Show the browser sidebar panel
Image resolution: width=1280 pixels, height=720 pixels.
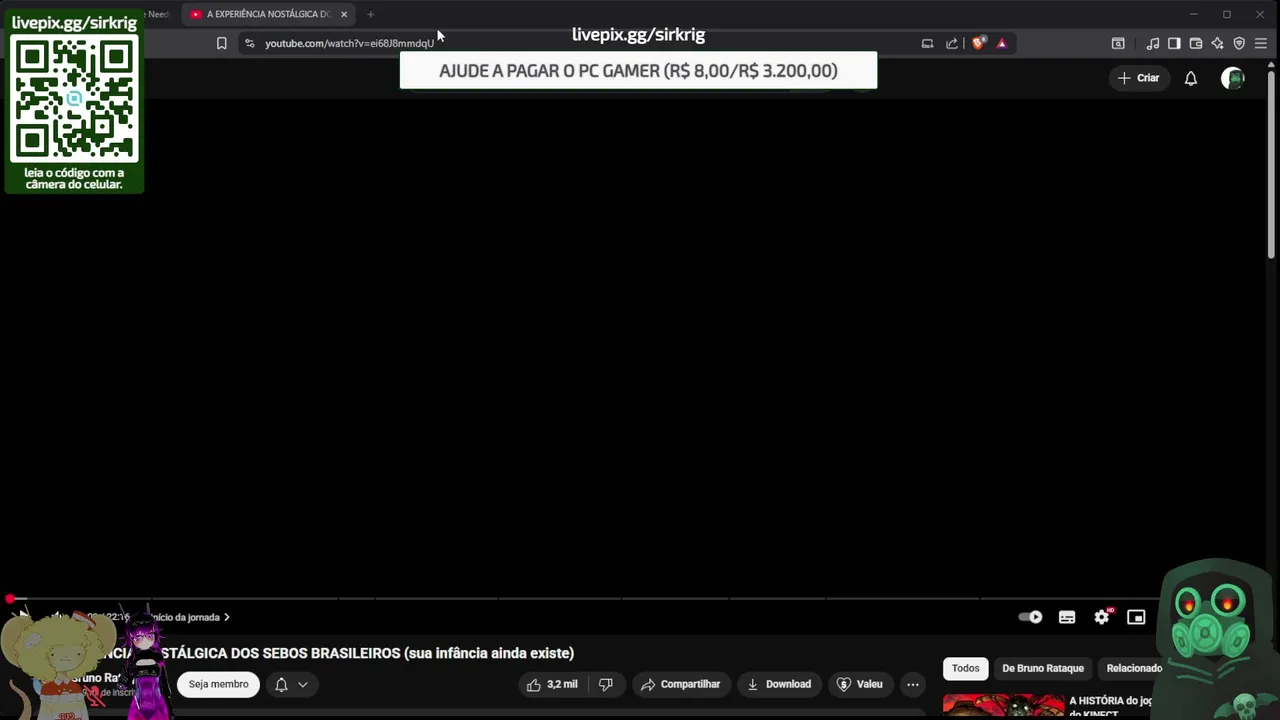coord(1174,43)
